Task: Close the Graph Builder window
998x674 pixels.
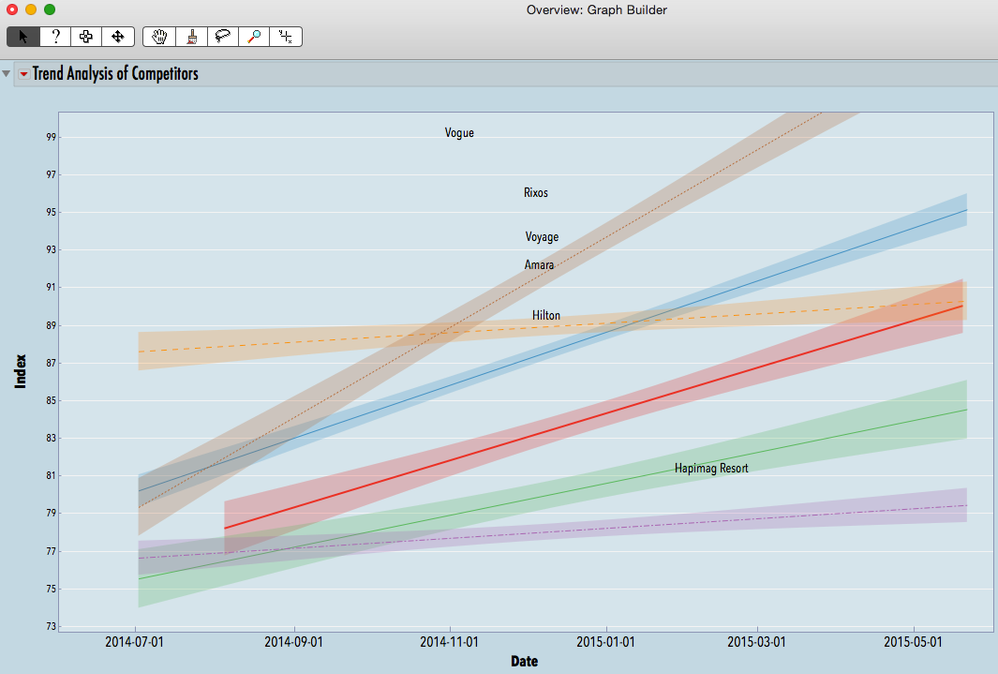Action: [12, 10]
